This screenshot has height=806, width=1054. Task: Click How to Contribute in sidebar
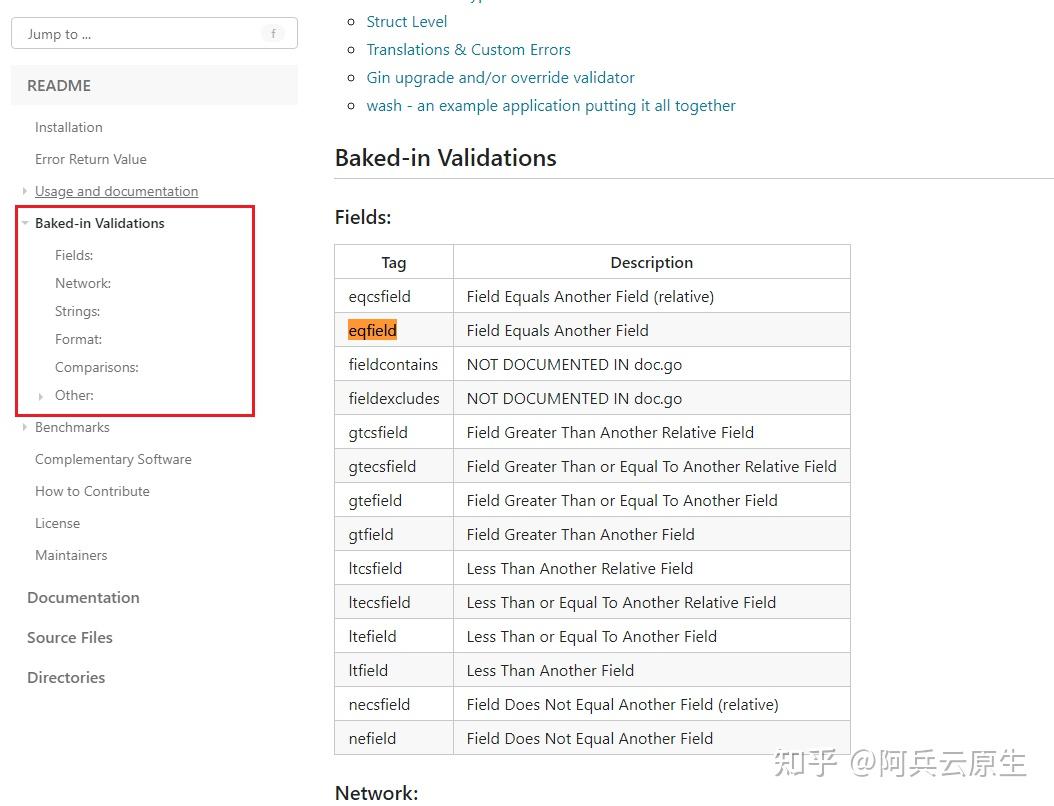tap(91, 491)
